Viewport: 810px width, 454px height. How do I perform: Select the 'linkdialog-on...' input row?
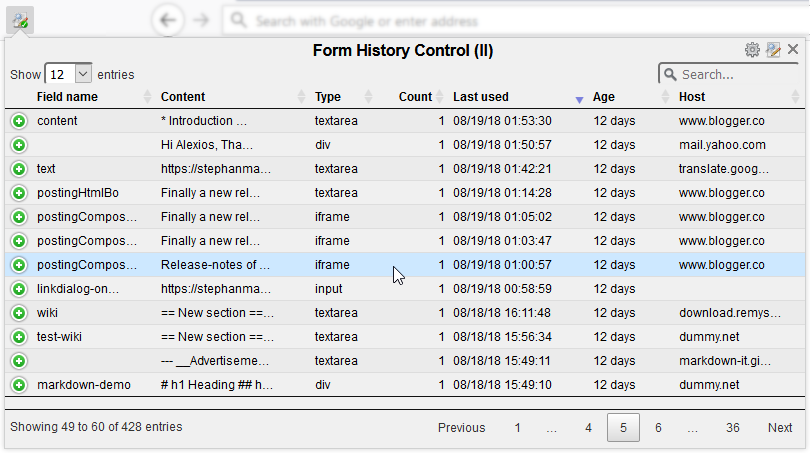point(78,289)
